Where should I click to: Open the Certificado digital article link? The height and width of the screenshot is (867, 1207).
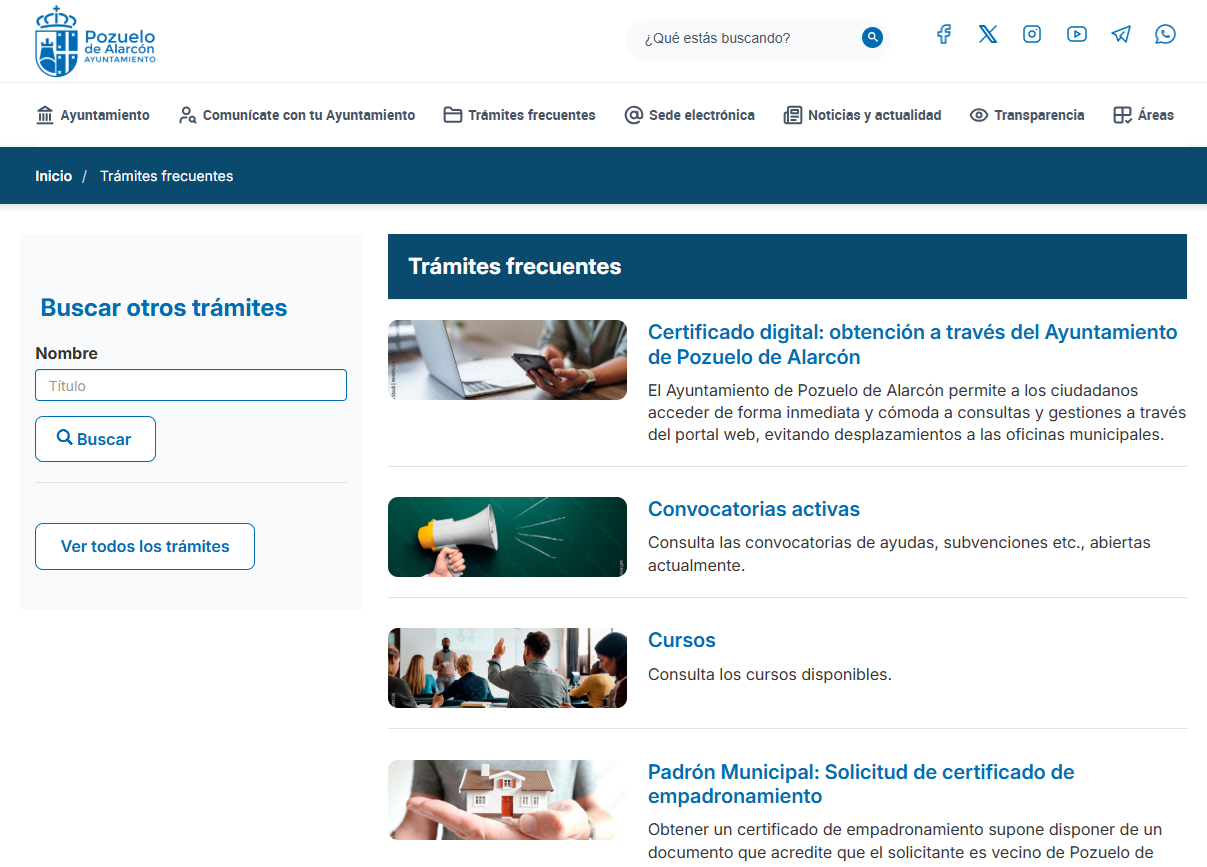913,344
